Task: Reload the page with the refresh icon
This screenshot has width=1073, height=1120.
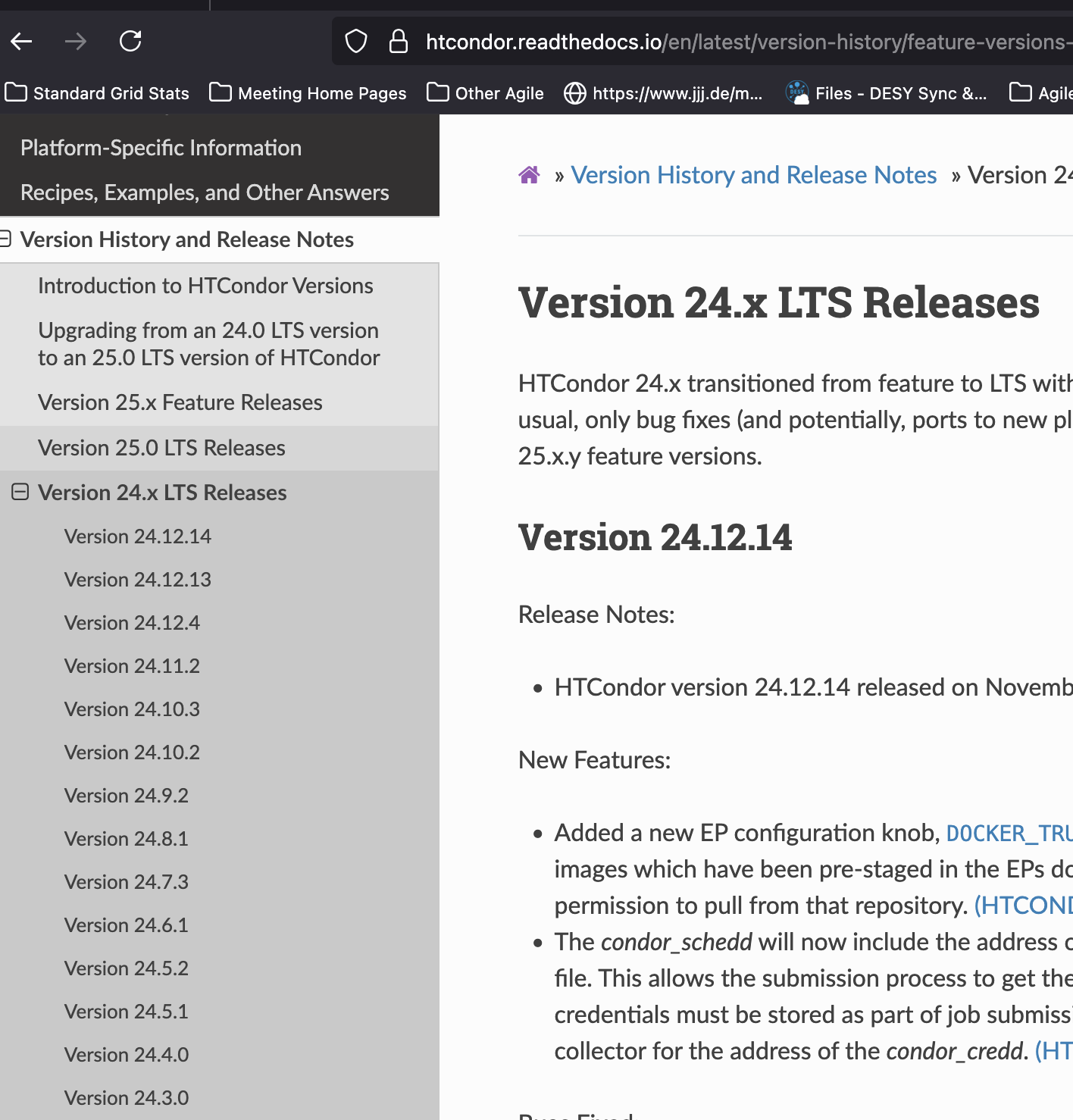Action: coord(130,41)
